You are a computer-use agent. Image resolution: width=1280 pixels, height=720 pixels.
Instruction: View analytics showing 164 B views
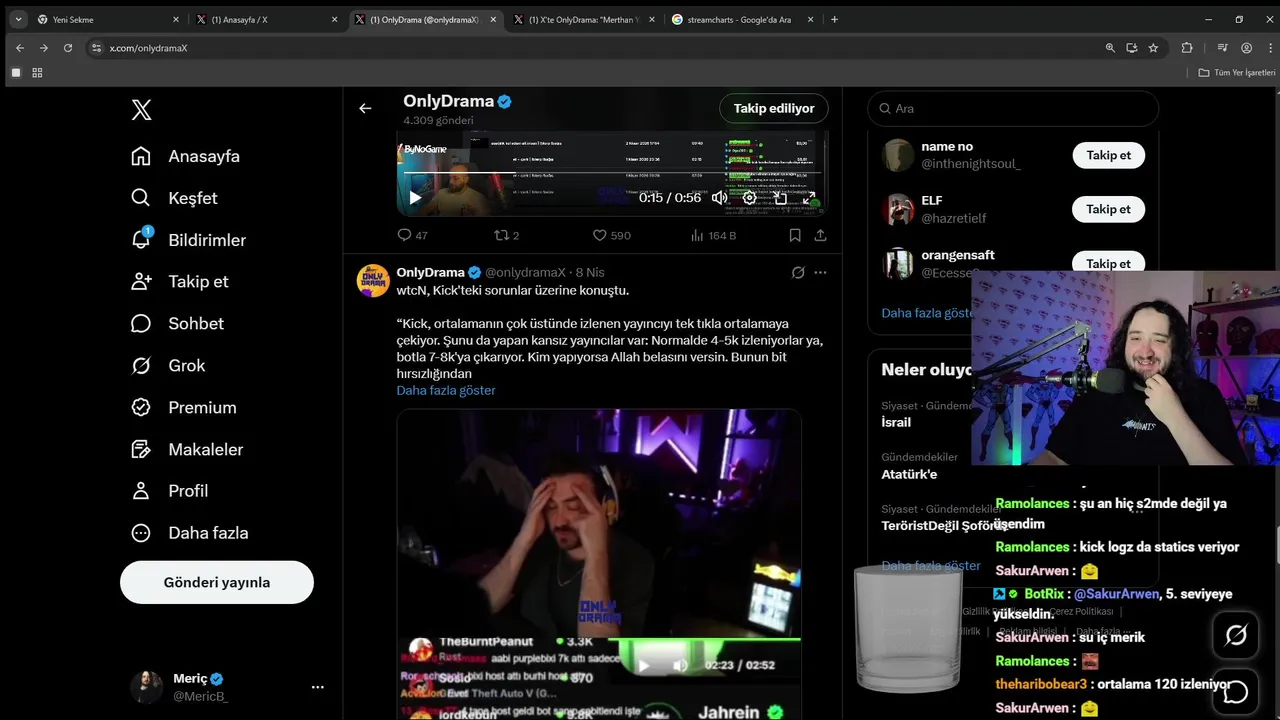point(713,235)
